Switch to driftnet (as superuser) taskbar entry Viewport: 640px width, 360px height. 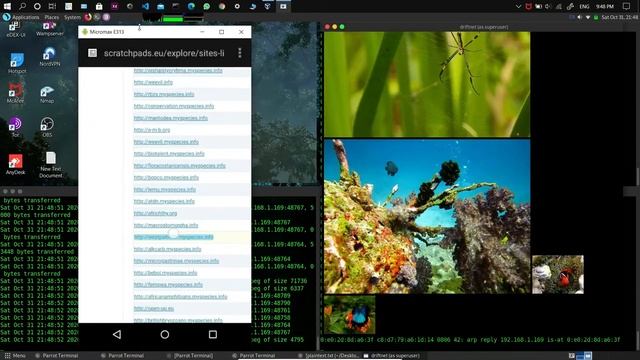coord(392,356)
